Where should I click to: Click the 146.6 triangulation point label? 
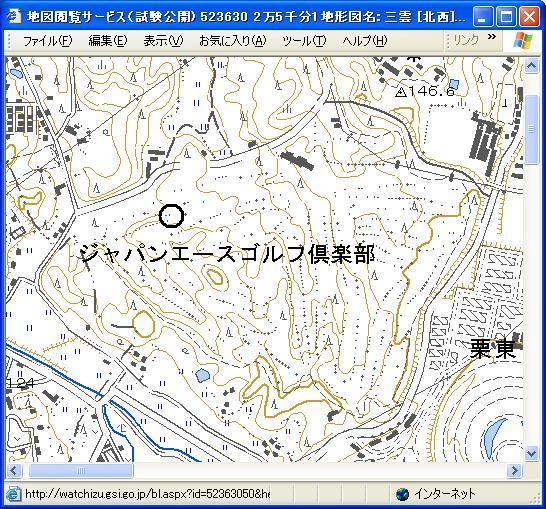pos(425,92)
